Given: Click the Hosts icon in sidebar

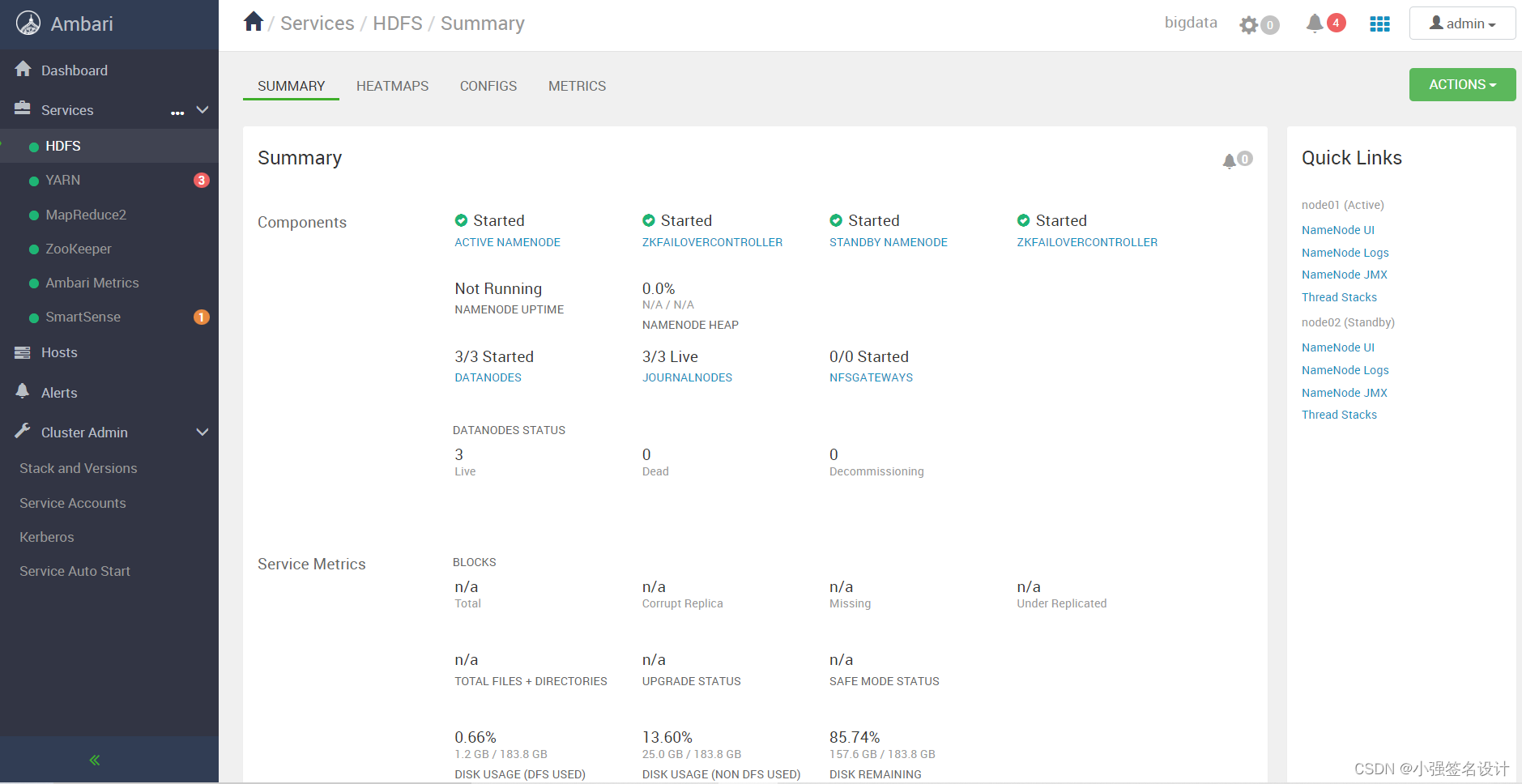Looking at the screenshot, I should click(x=23, y=352).
